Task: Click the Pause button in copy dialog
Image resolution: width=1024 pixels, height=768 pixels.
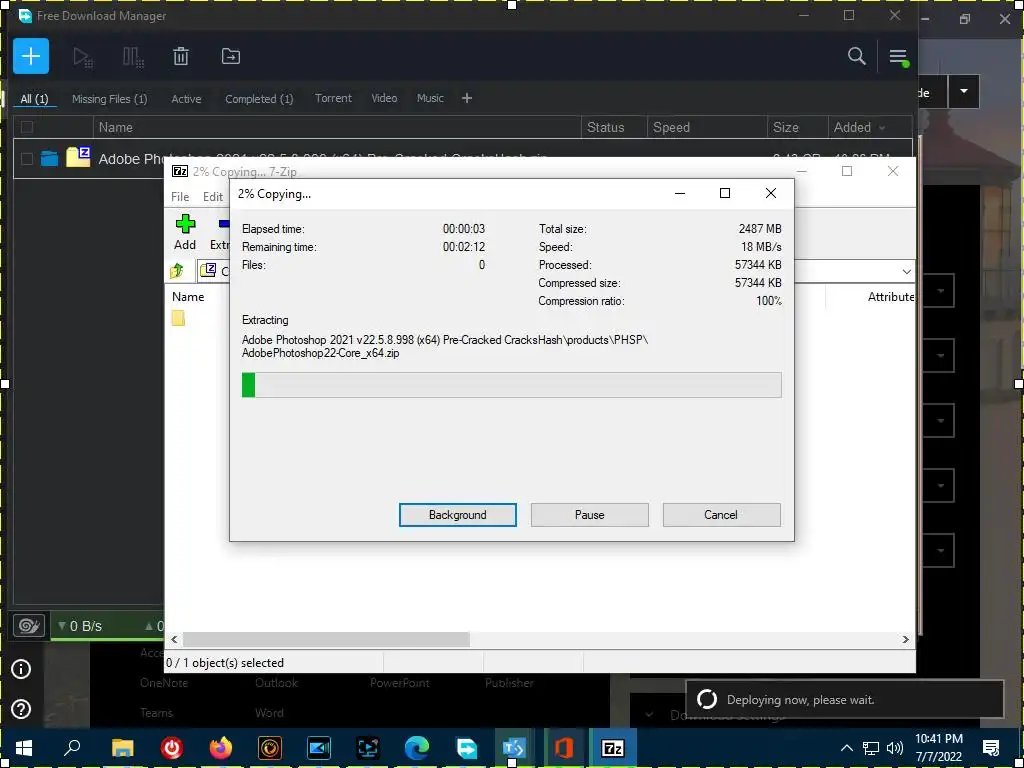Action: (590, 515)
